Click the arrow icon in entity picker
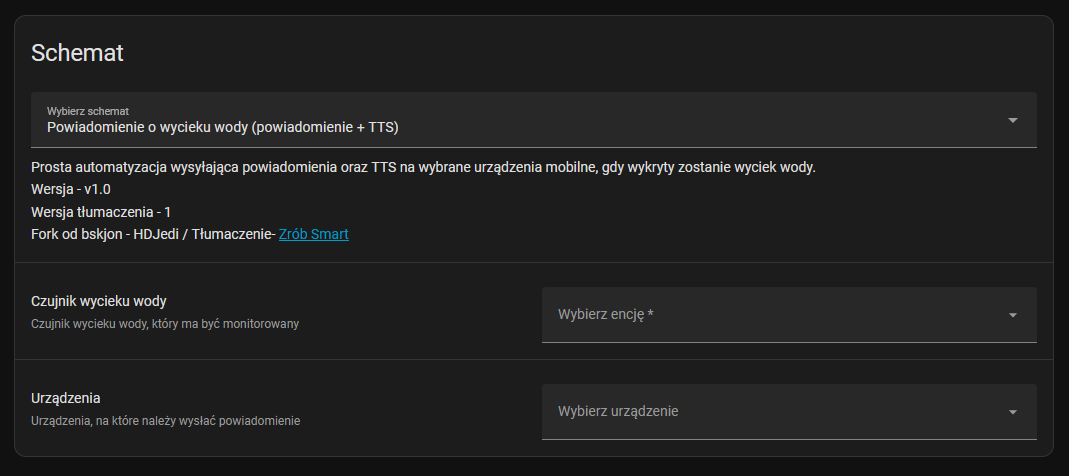1069x476 pixels. [x=1012, y=315]
